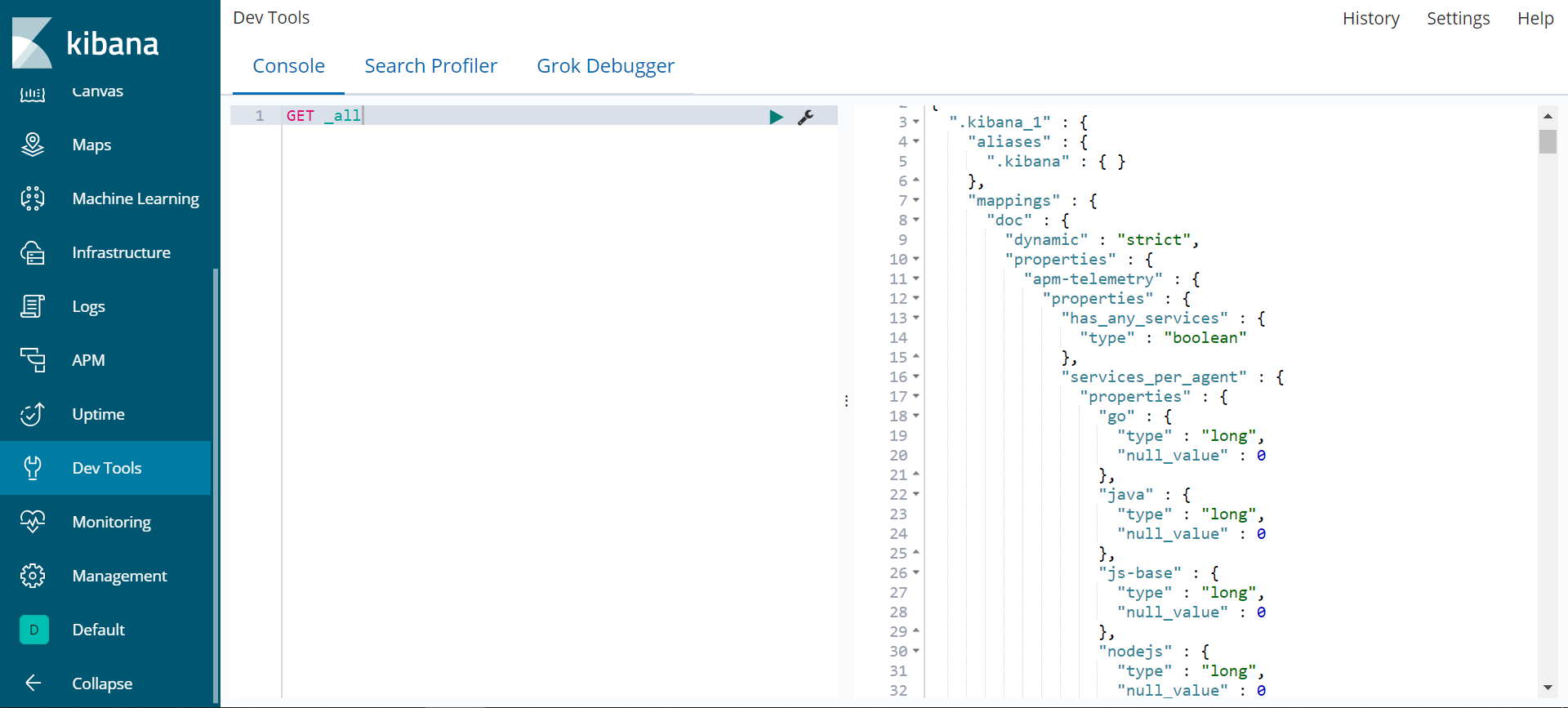Open the Uptime icon in sidebar
Viewport: 1568px width, 708px height.
pyautogui.click(x=33, y=414)
